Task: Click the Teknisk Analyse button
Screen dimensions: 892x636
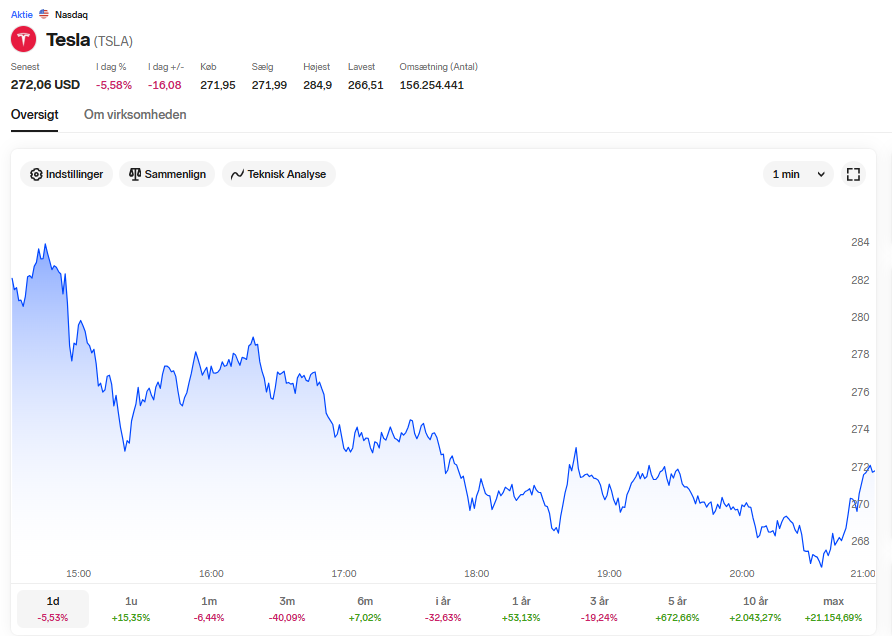Action: click(x=279, y=174)
